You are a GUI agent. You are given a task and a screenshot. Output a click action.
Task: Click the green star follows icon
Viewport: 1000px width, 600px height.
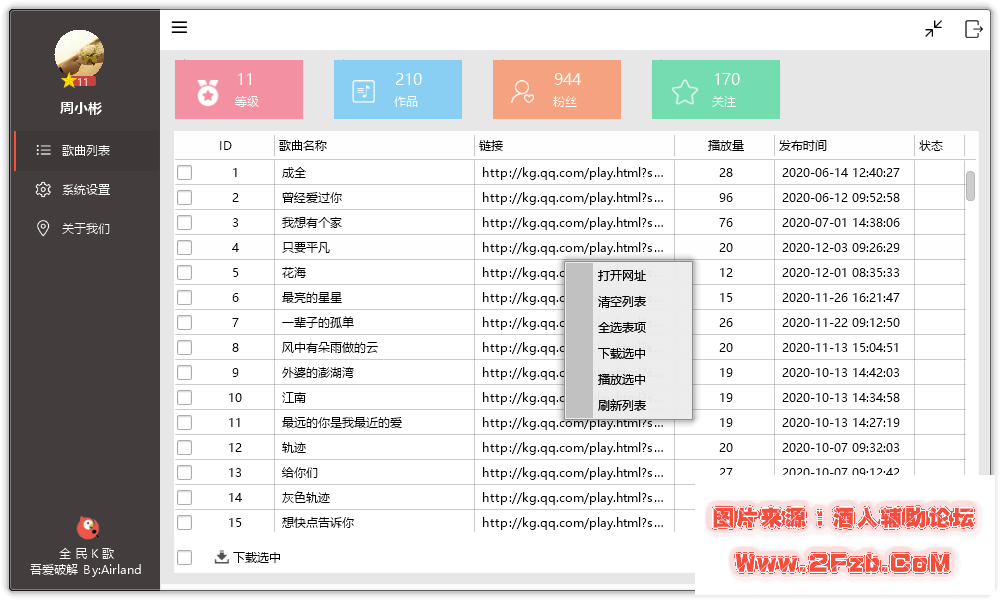[685, 92]
